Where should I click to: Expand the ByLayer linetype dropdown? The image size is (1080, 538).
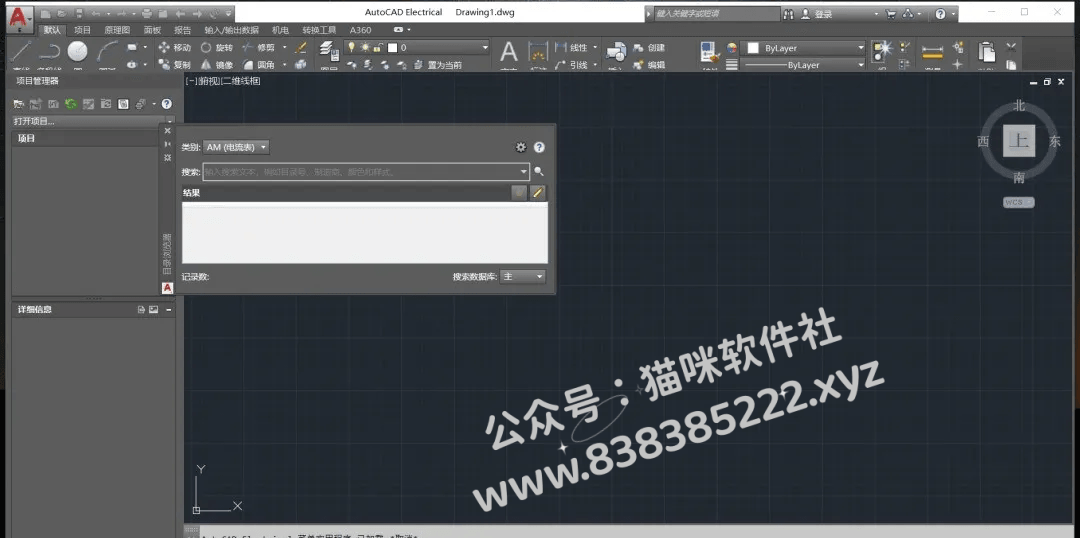coord(861,65)
